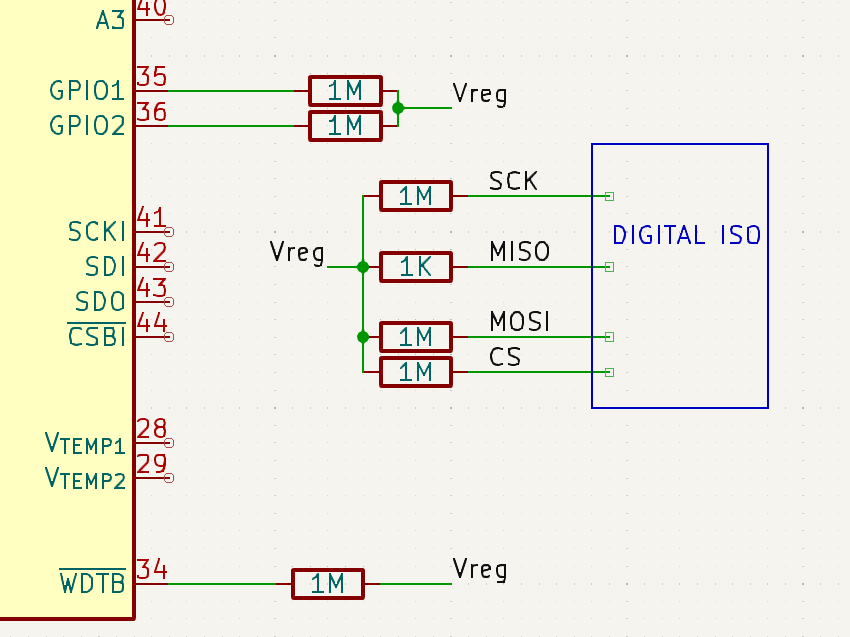This screenshot has width=850, height=637.
Task: Click pin number 42
Action: 152,253
